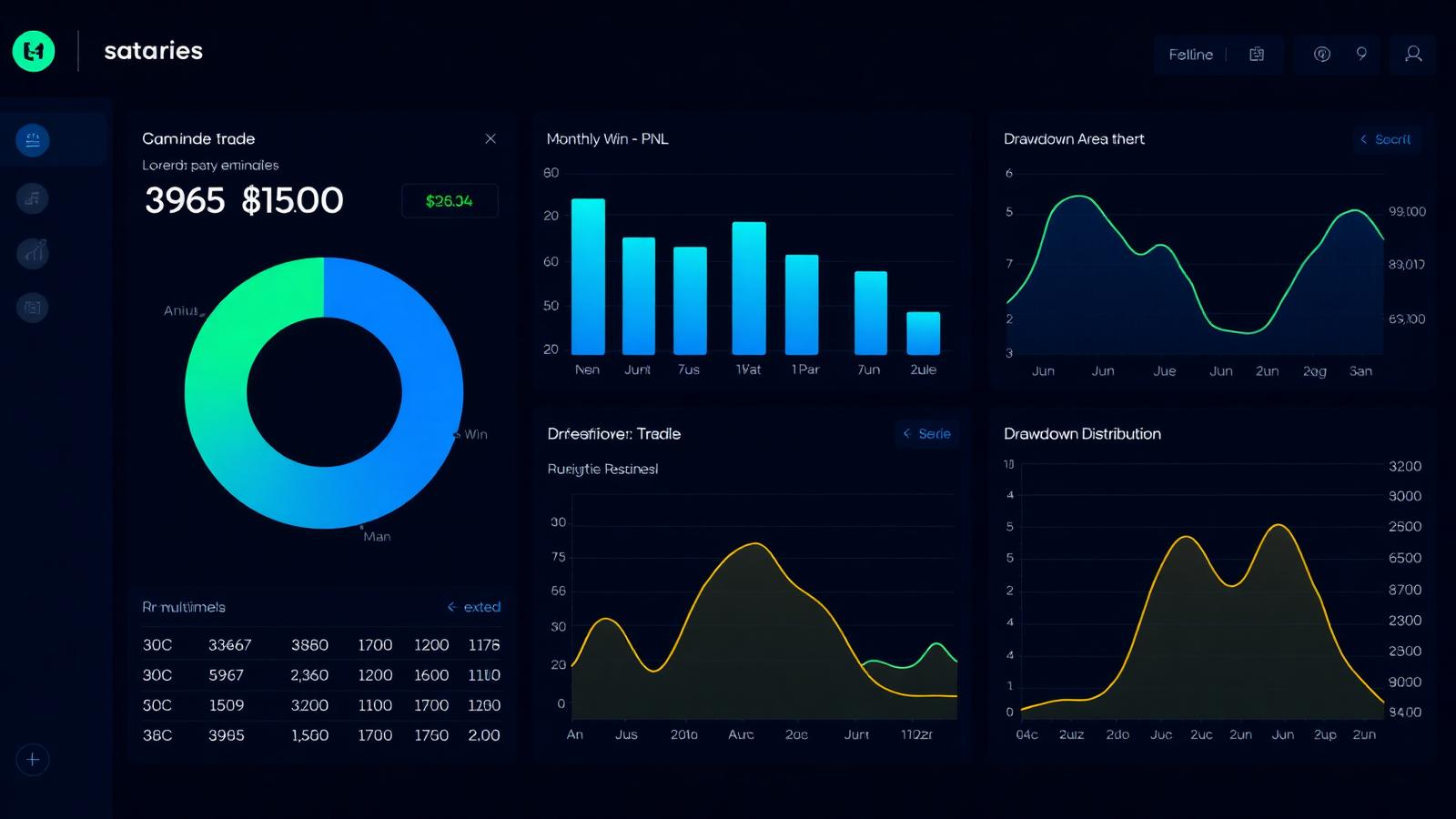Click table cell 2,360
Screen dimensions: 1456x819
309,675
